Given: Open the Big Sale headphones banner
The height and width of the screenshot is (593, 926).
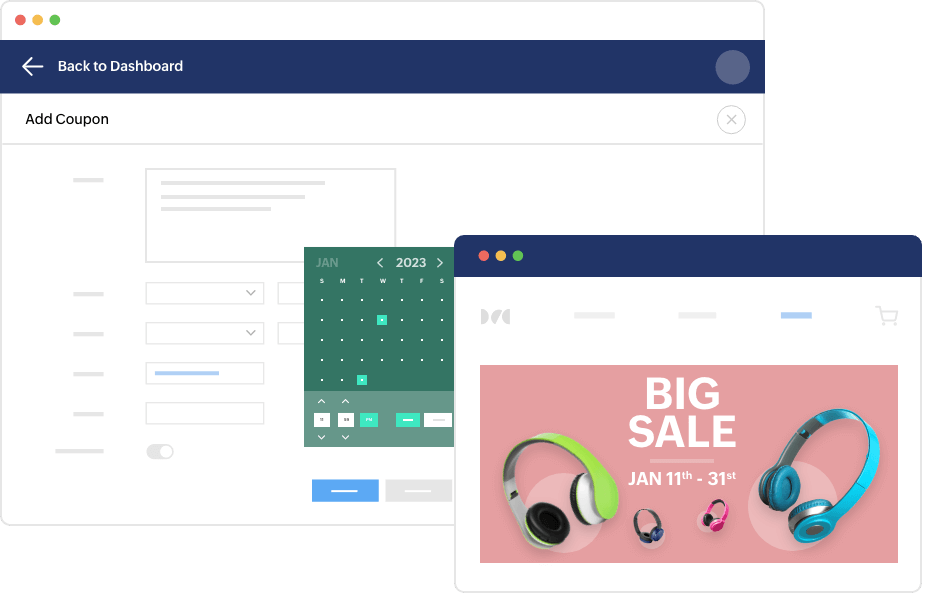Looking at the screenshot, I should [689, 464].
